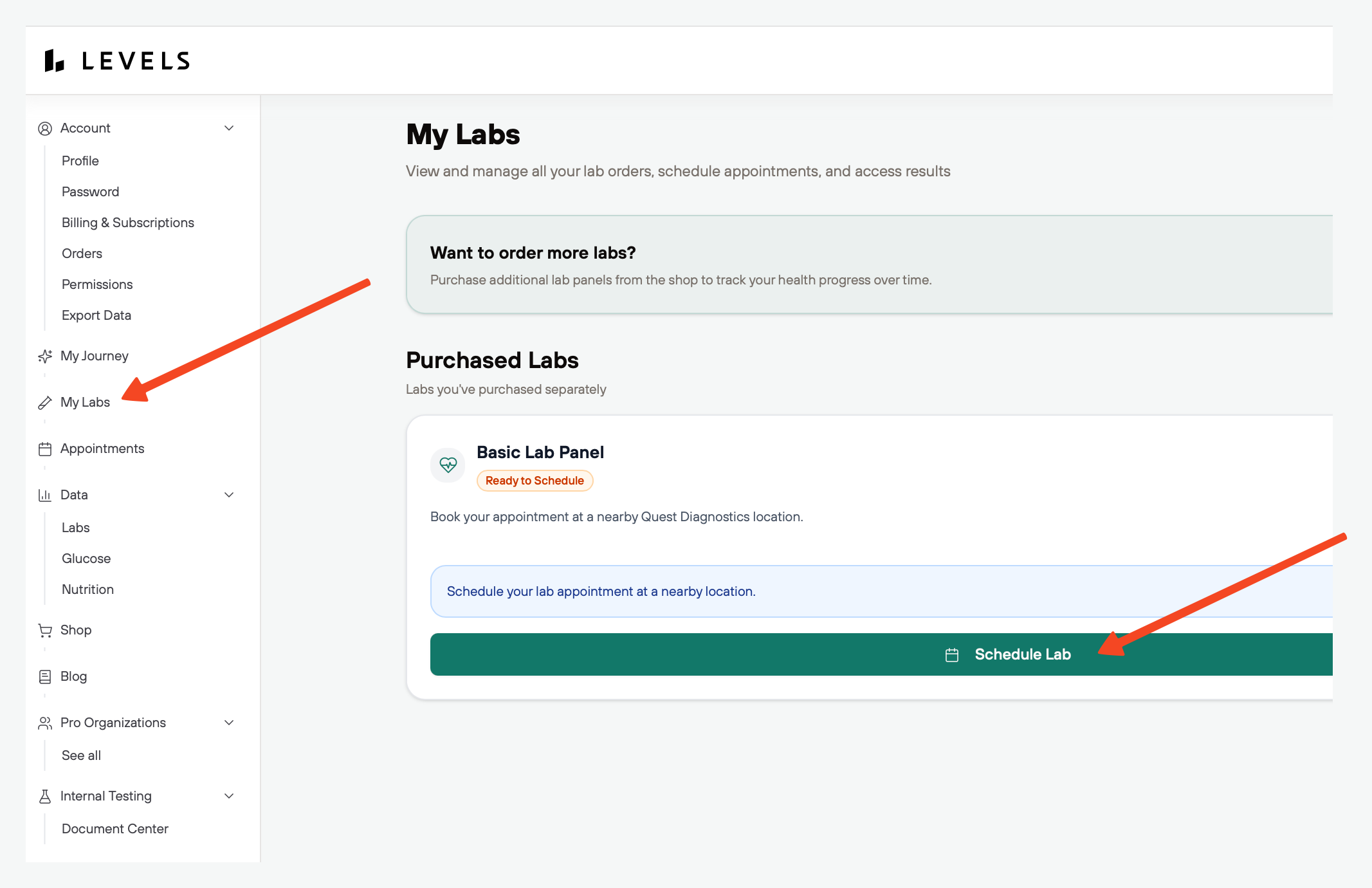Collapse the Data section chevron
1372x888 pixels.
click(229, 495)
